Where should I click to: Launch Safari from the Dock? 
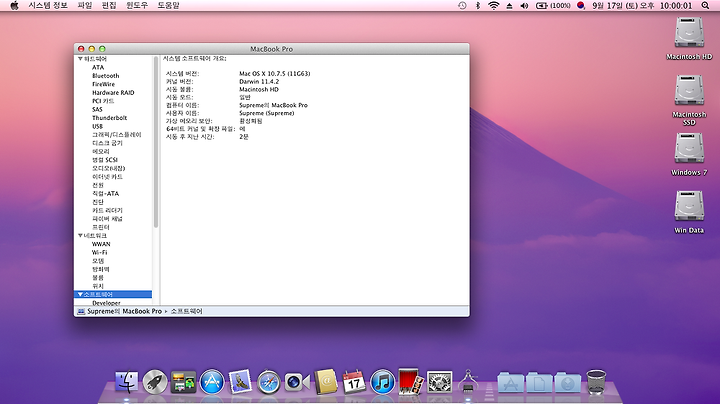269,382
